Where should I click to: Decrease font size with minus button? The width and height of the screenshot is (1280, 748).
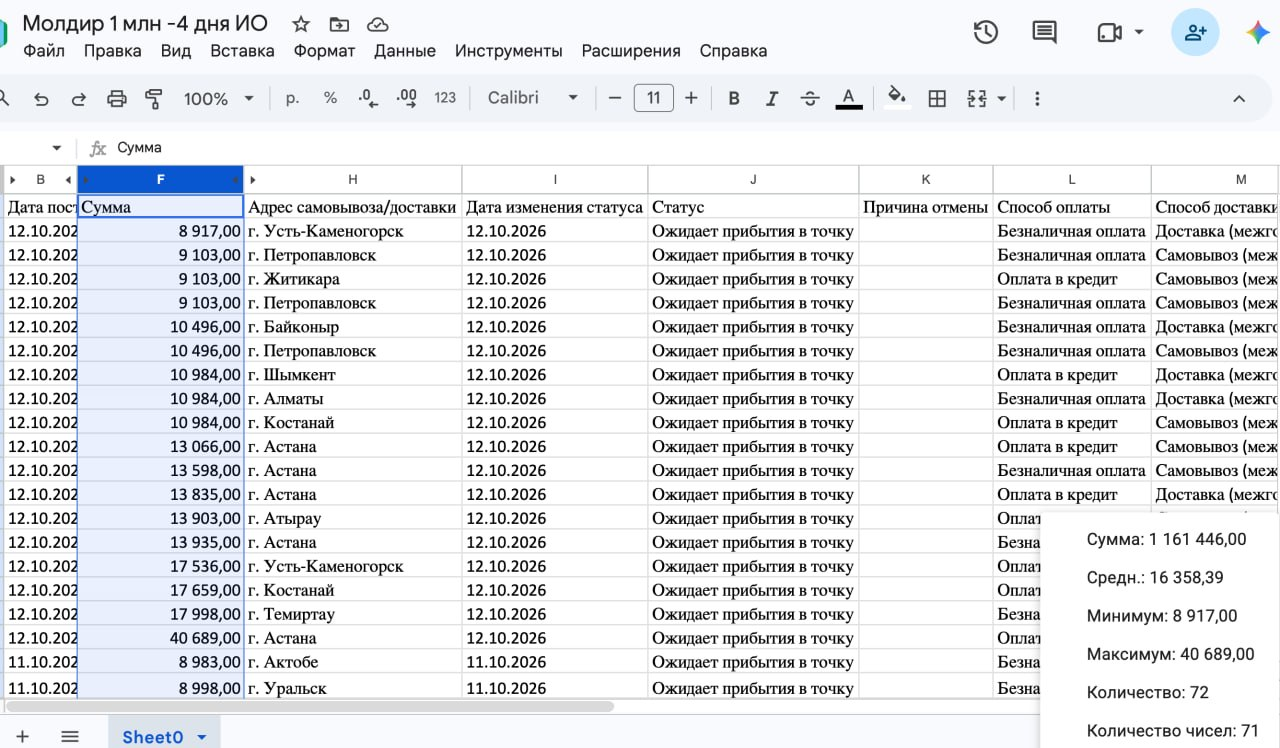(x=615, y=98)
